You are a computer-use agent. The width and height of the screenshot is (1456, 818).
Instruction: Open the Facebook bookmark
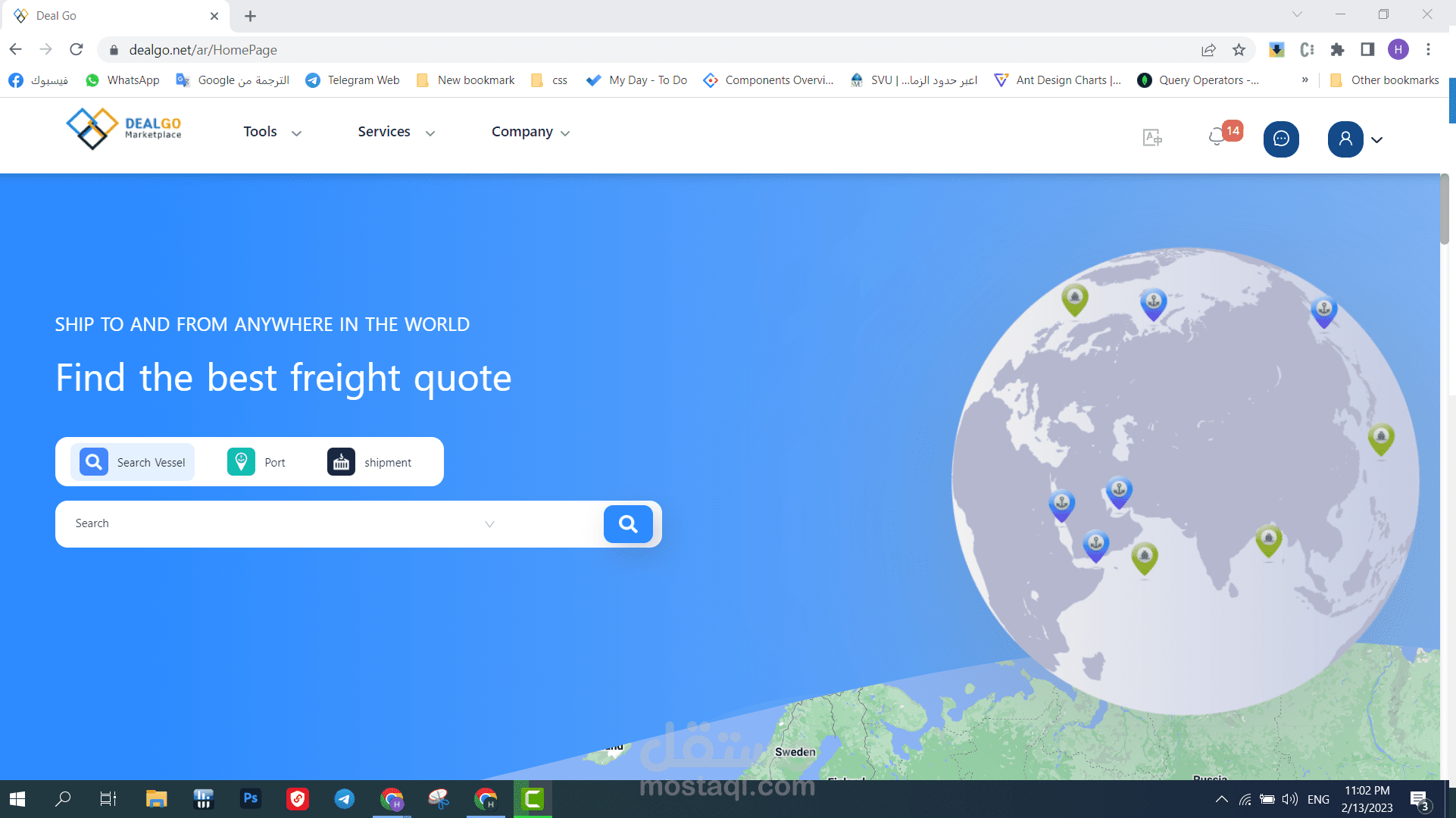point(38,80)
